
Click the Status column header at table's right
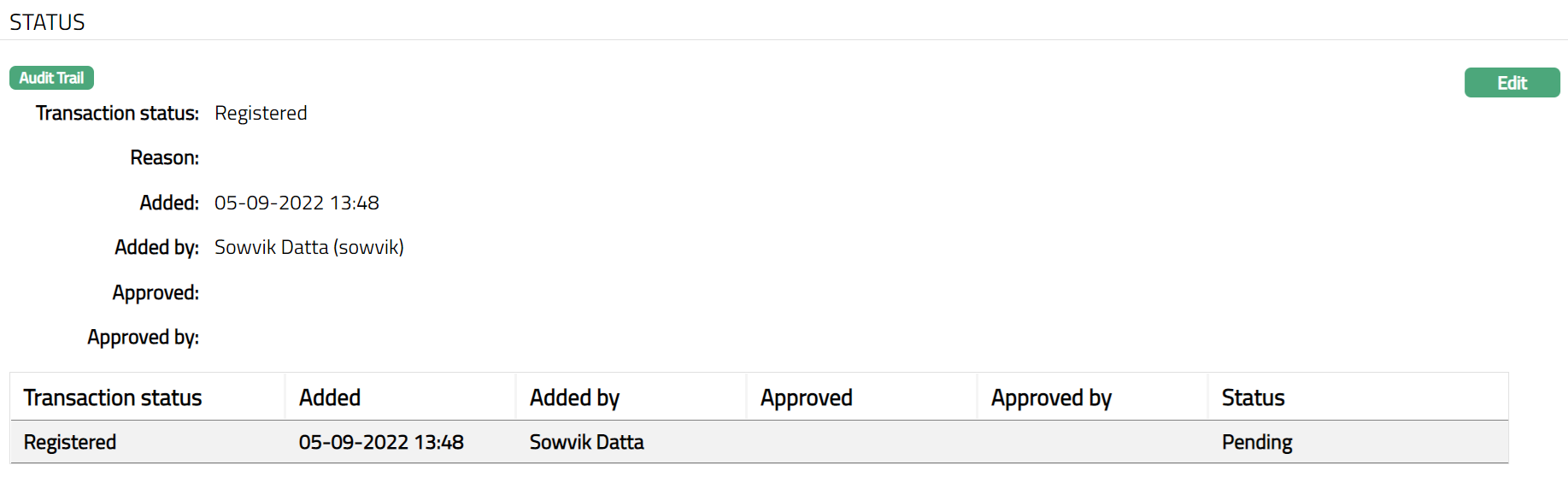pos(1253,397)
